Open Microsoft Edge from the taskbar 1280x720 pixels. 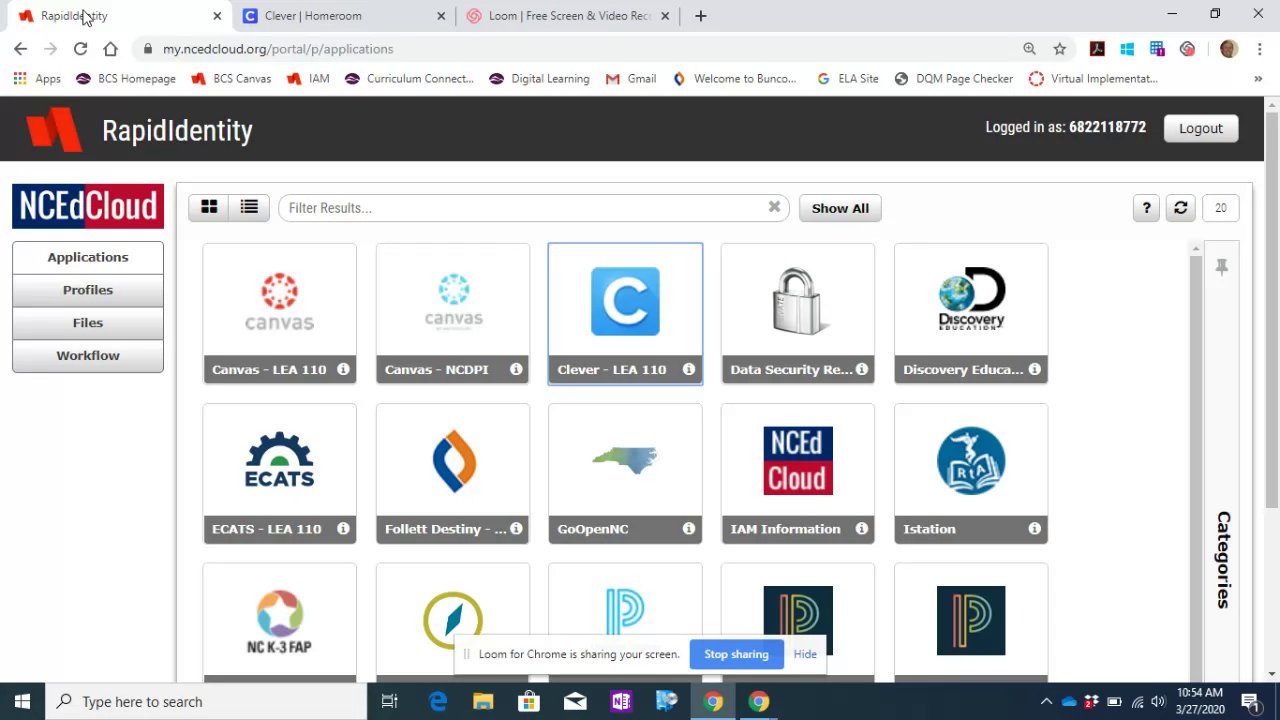click(x=437, y=702)
